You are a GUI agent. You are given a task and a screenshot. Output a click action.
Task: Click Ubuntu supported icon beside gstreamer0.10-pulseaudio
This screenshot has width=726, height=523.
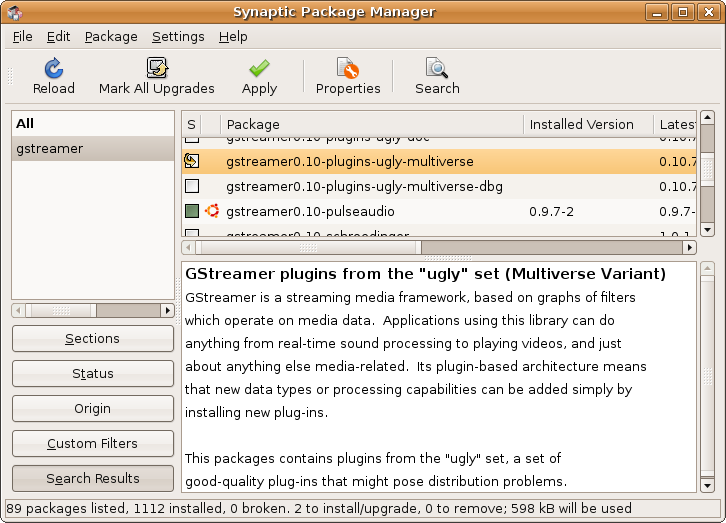click(x=213, y=211)
